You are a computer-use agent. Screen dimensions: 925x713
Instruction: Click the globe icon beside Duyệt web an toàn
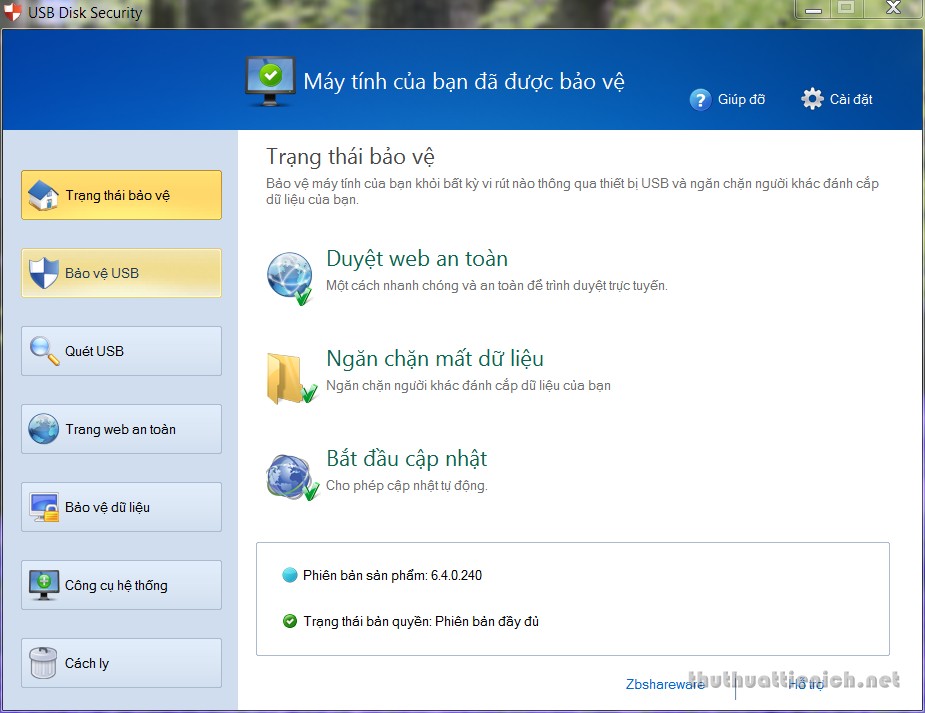click(x=290, y=278)
